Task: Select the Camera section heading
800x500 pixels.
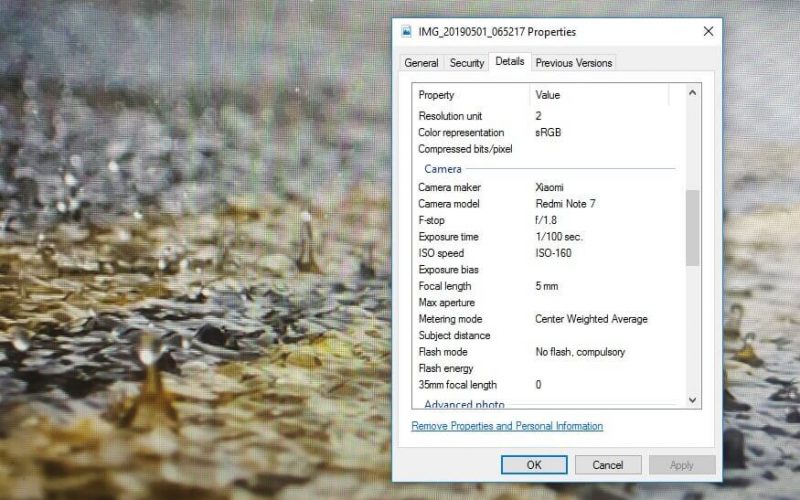Action: (443, 169)
